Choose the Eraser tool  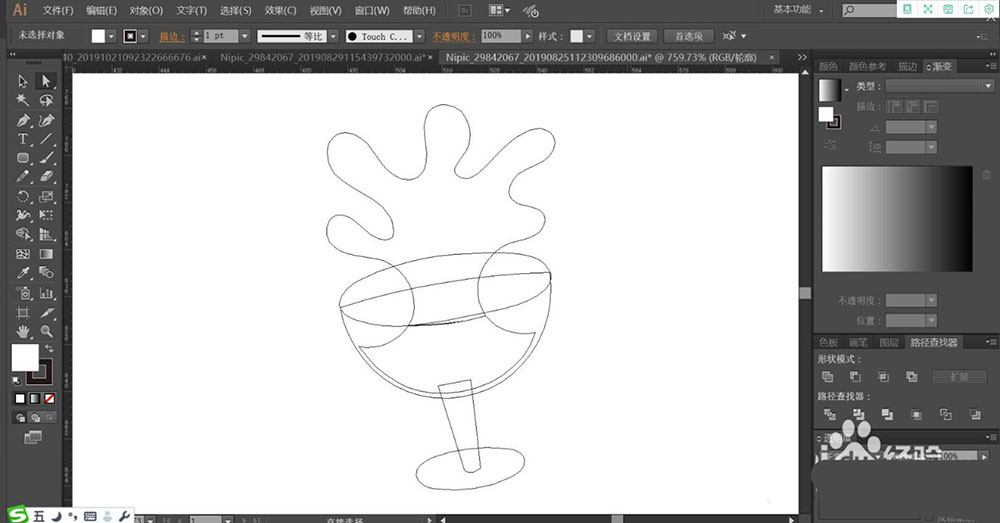(46, 177)
